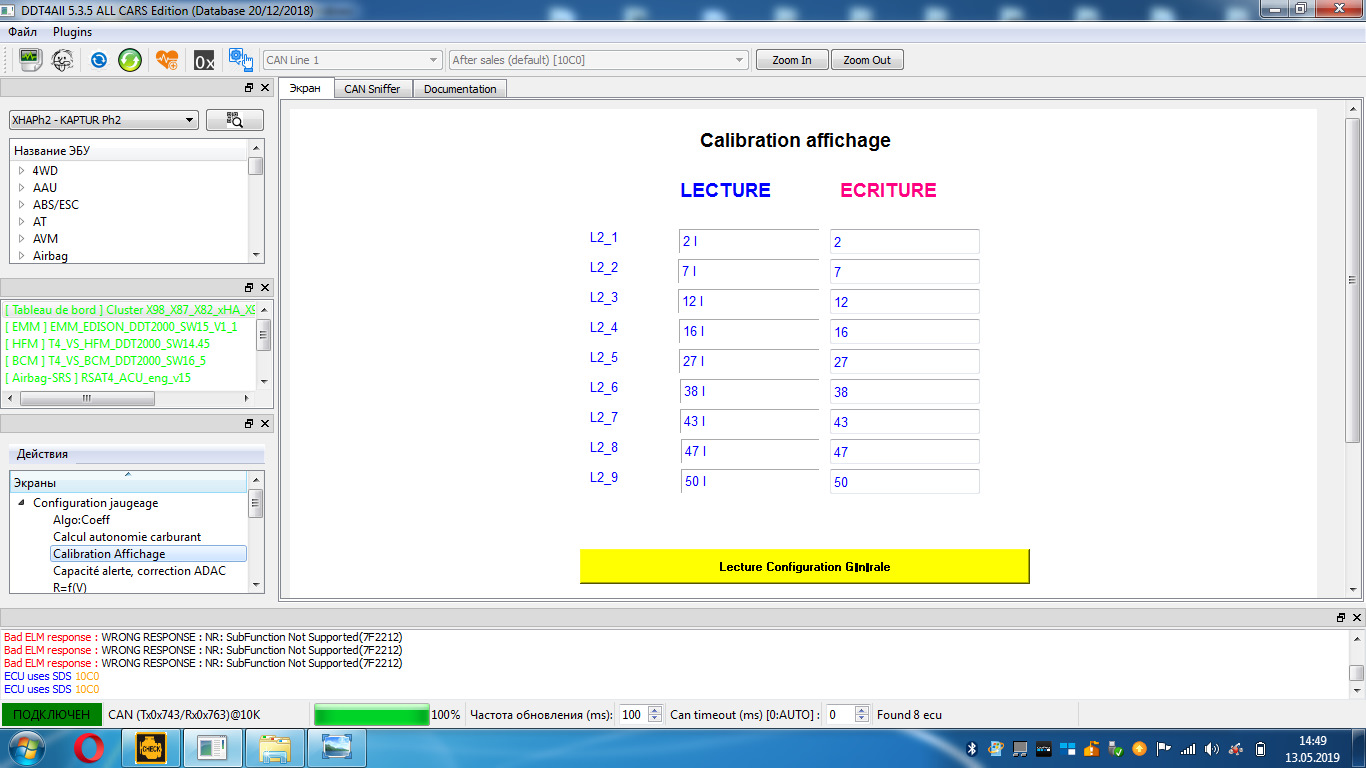Screen dimensions: 1366x768
Task: Open the Файл menu
Action: pyautogui.click(x=23, y=32)
